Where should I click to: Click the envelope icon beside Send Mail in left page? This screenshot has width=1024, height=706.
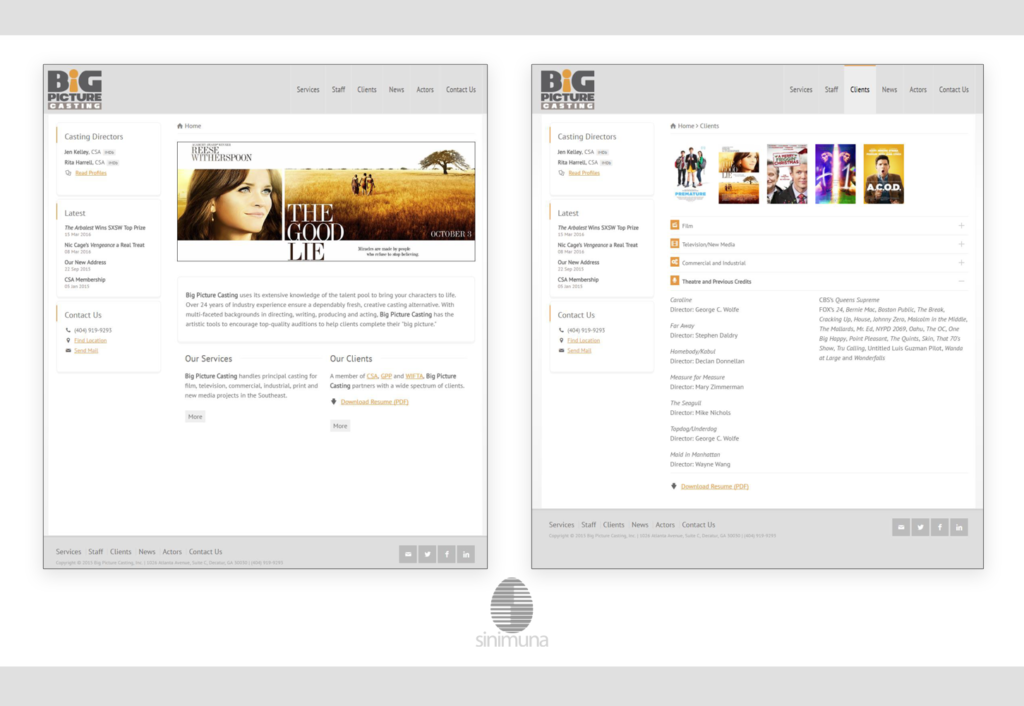click(68, 351)
